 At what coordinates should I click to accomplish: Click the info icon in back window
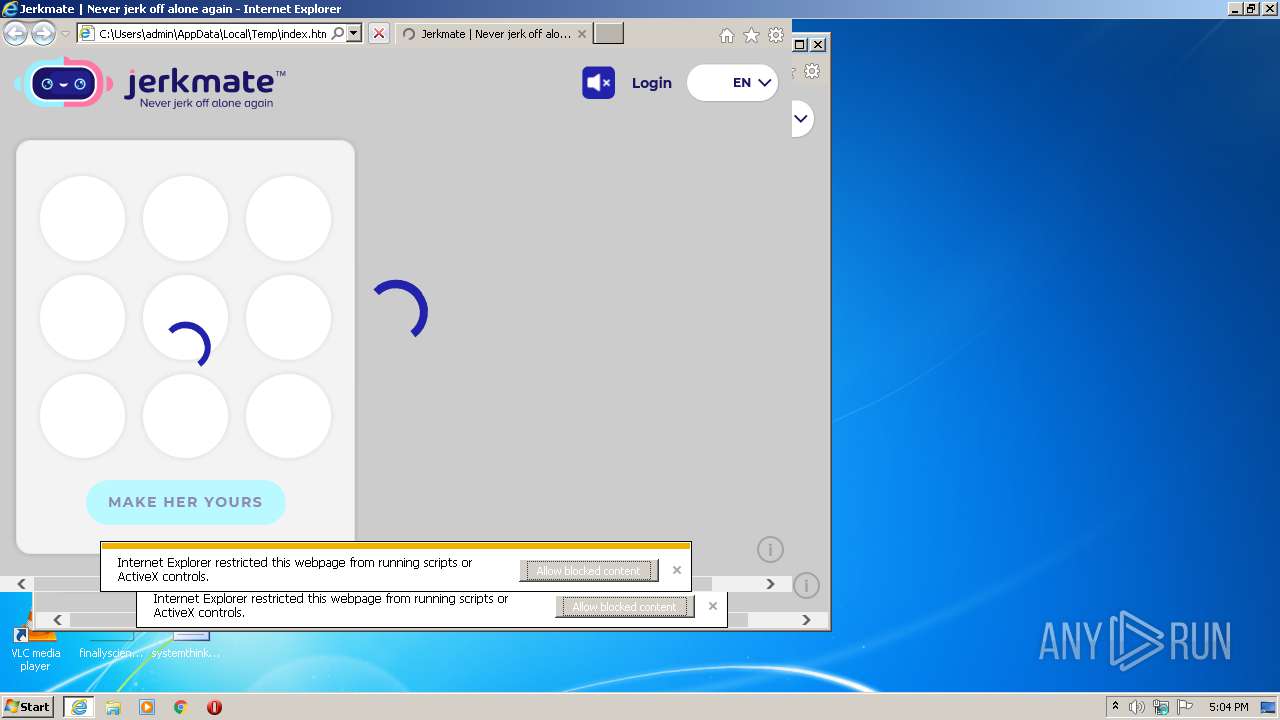tap(806, 585)
